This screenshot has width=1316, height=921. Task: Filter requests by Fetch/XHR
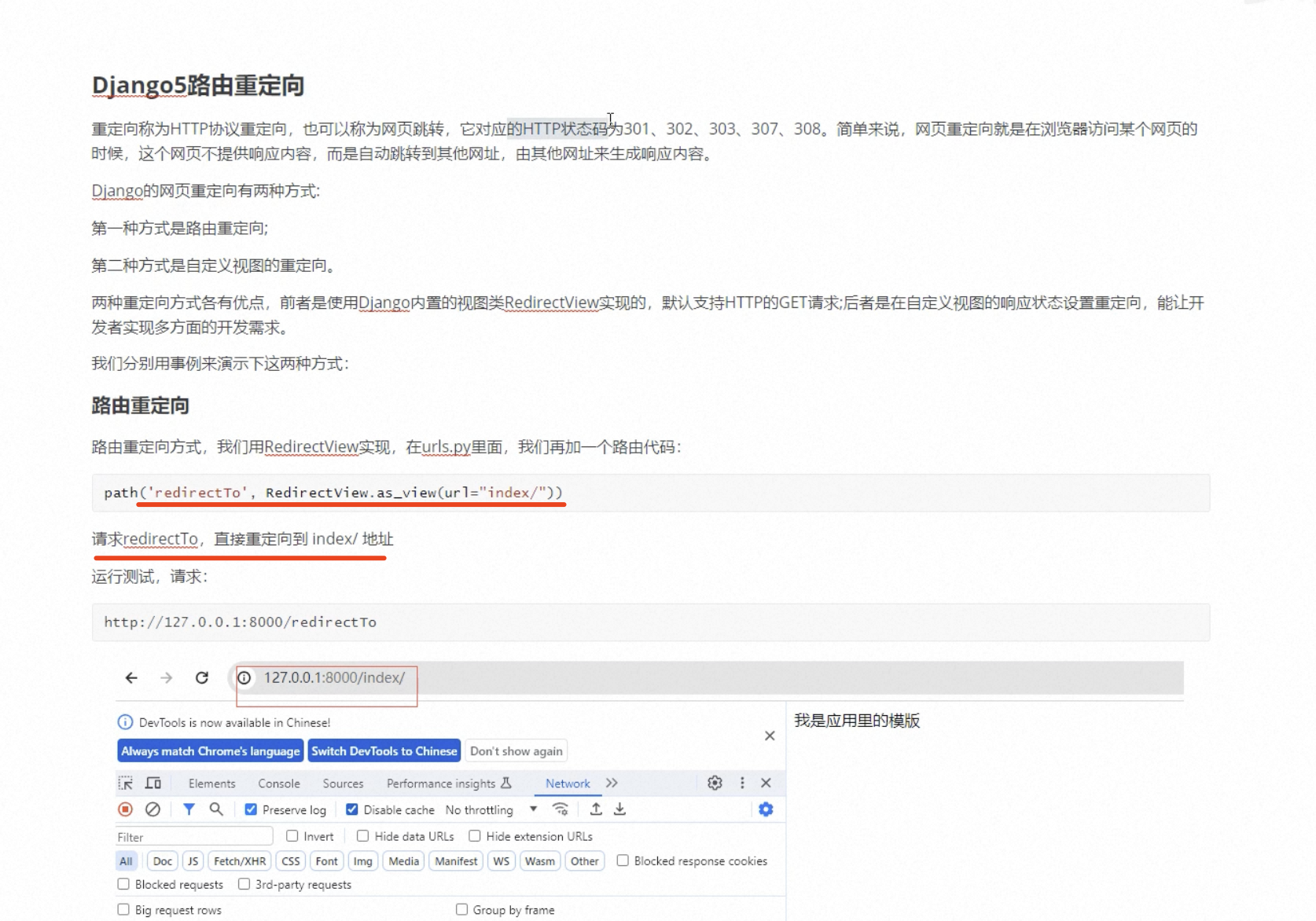(240, 861)
